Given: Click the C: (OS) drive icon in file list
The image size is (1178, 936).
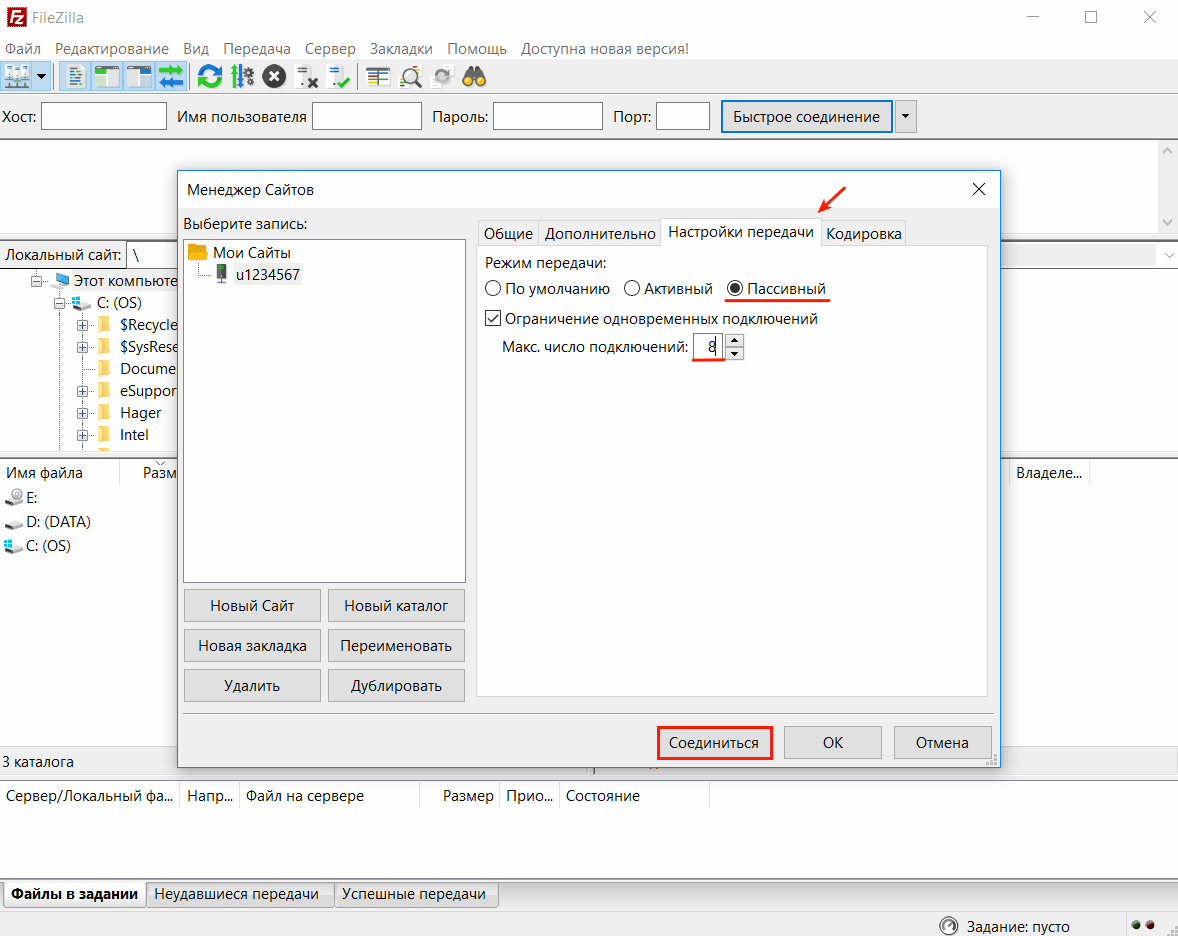Looking at the screenshot, I should (14, 546).
